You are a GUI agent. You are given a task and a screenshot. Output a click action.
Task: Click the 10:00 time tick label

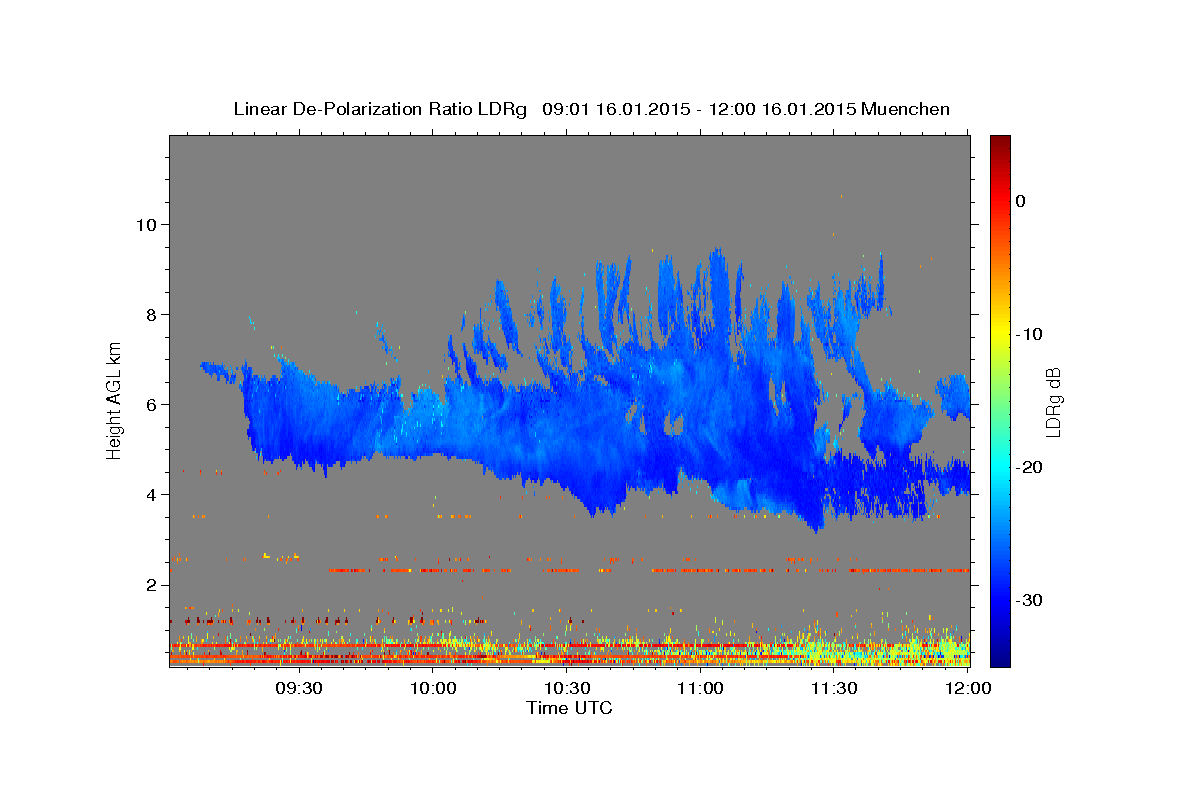click(x=433, y=689)
